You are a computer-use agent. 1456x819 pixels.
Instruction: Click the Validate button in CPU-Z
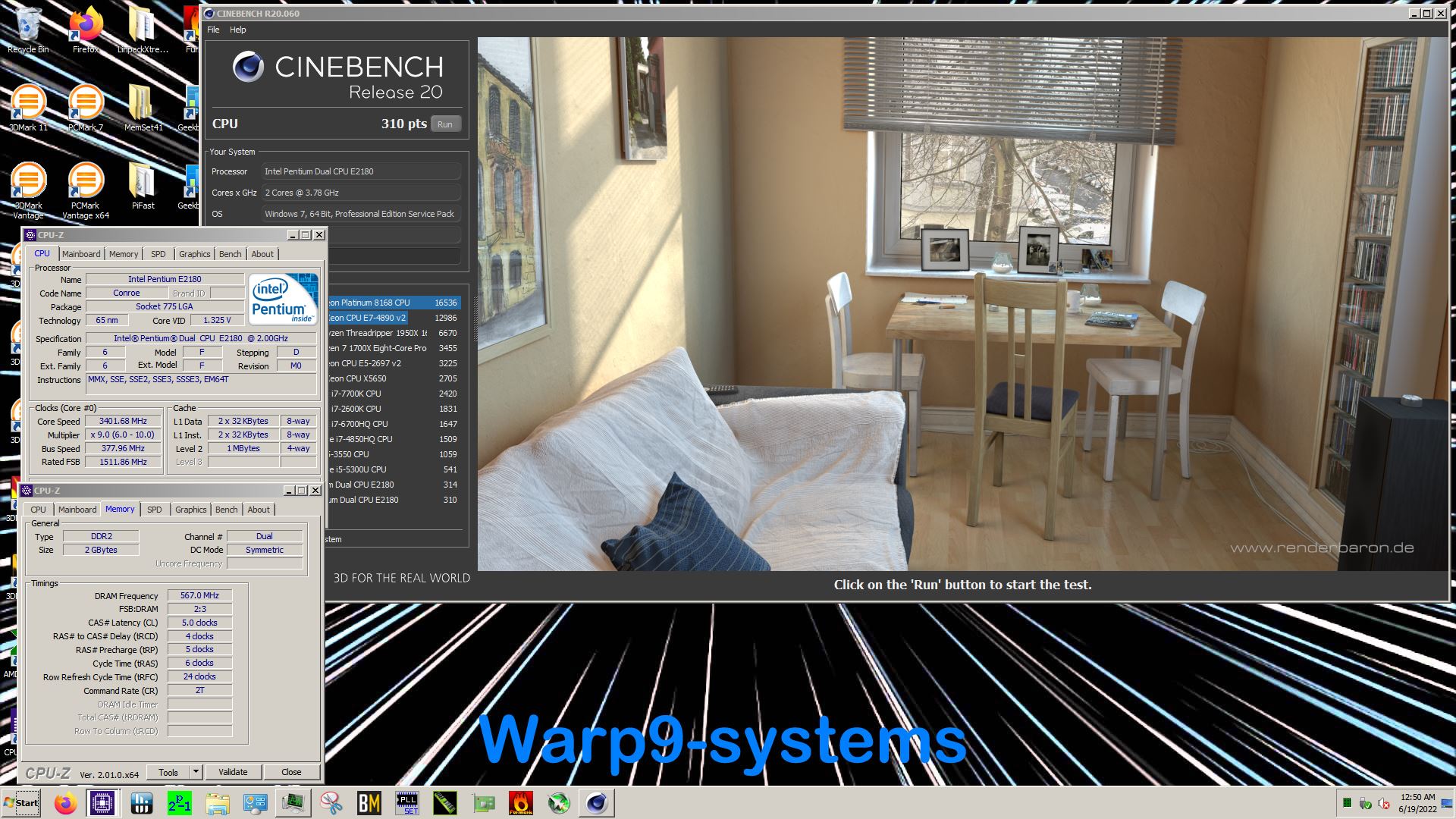(x=233, y=772)
